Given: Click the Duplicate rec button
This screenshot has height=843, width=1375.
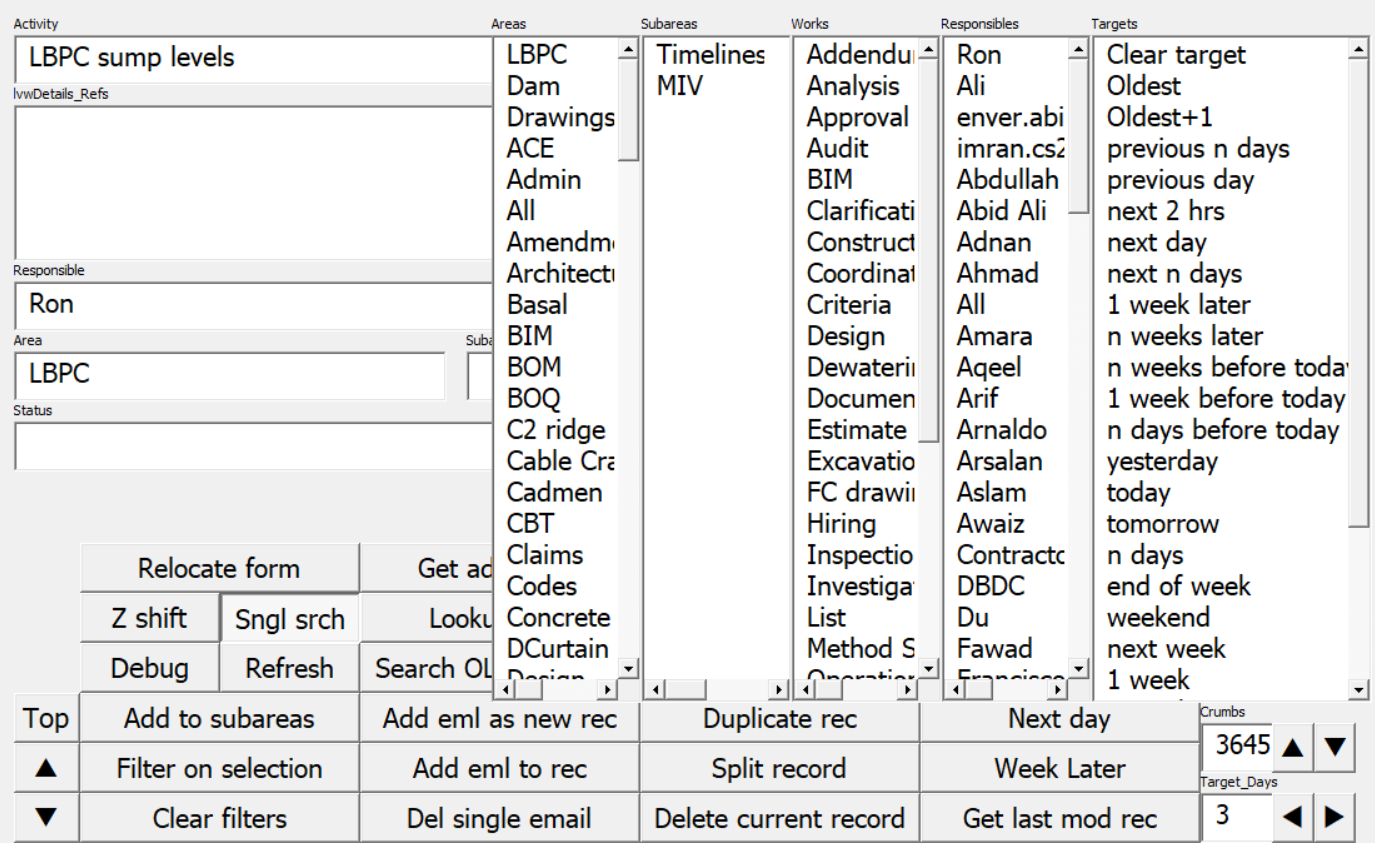Looking at the screenshot, I should [779, 719].
